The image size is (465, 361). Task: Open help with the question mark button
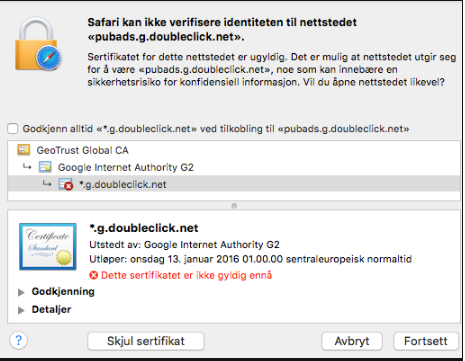(19, 341)
